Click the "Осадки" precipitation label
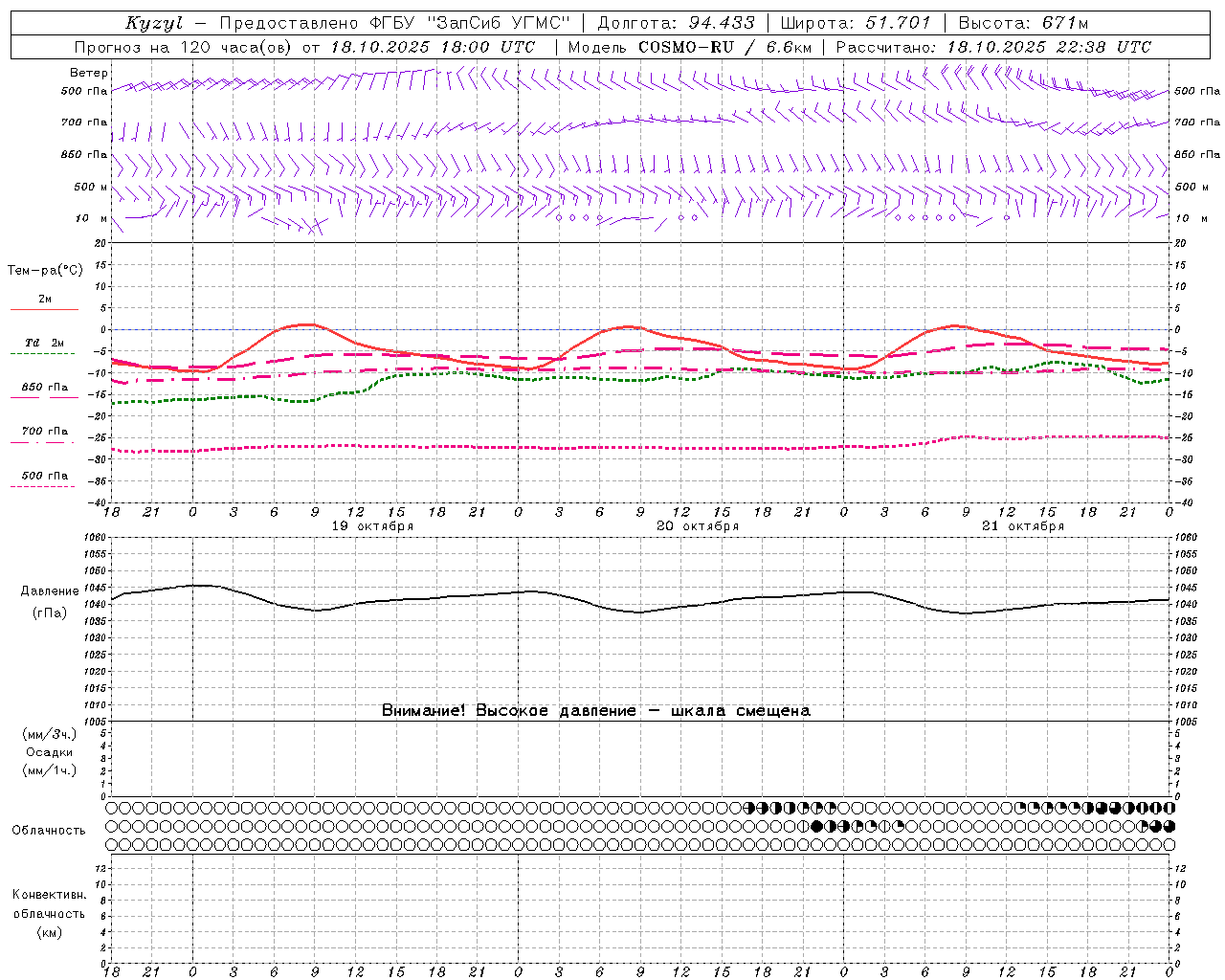The width and height of the screenshot is (1225, 980). point(50,752)
